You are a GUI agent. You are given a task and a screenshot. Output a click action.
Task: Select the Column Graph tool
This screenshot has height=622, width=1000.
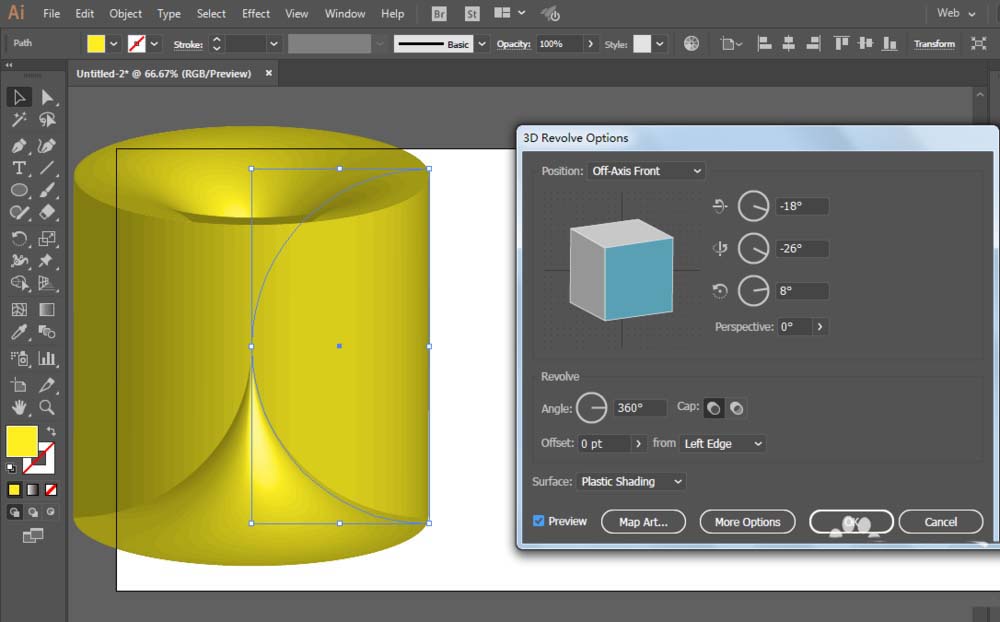tap(47, 359)
